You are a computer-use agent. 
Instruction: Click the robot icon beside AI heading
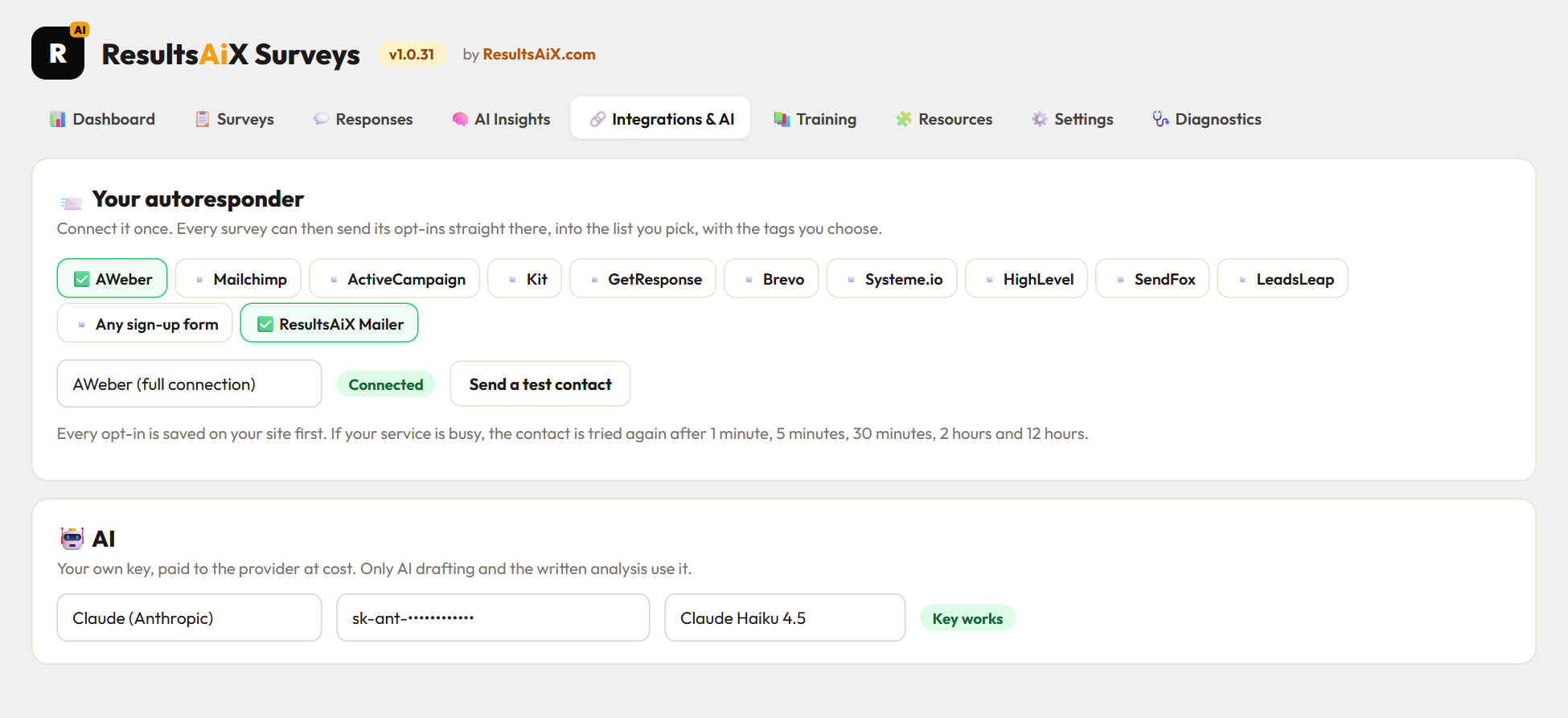72,538
